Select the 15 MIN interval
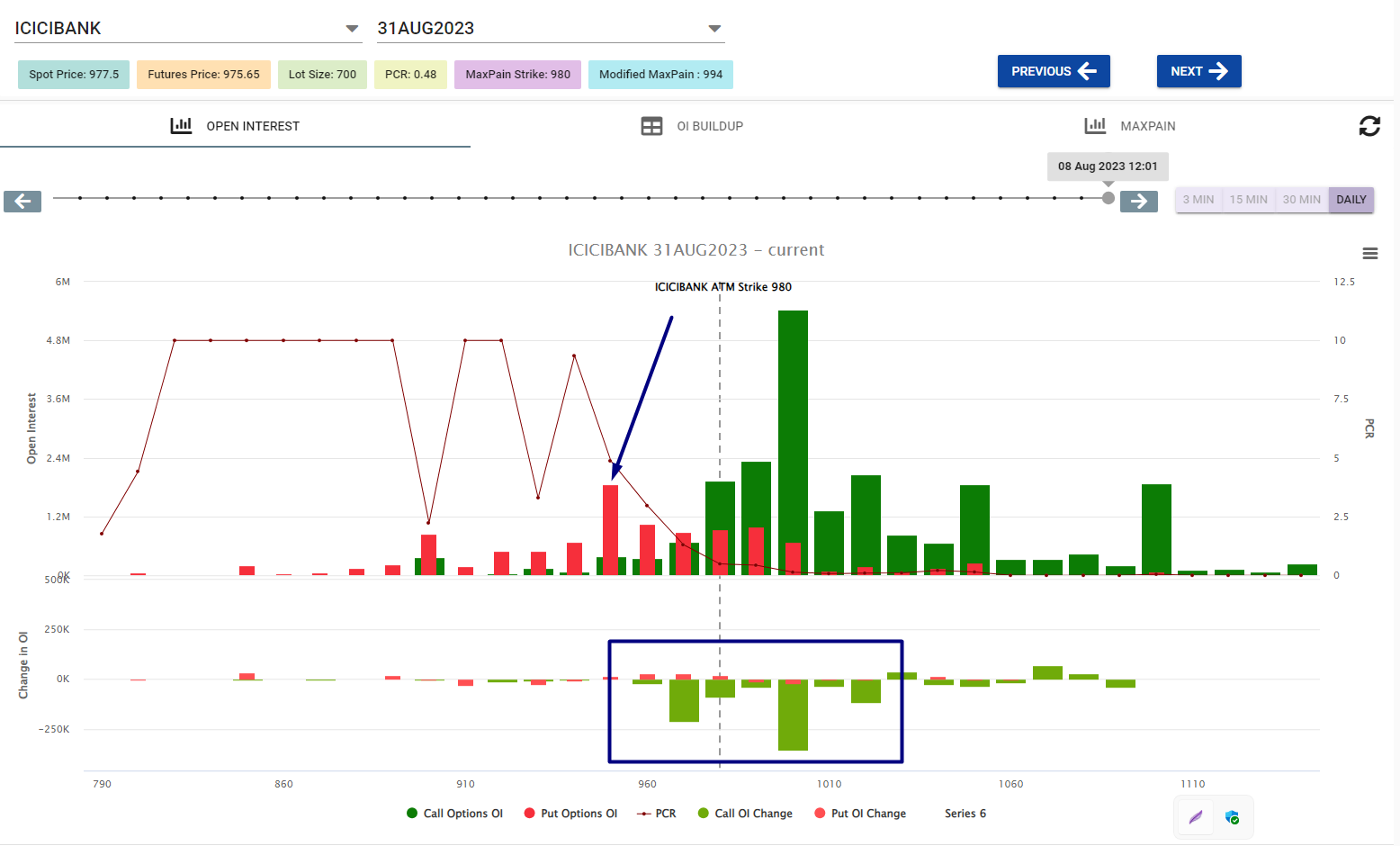The width and height of the screenshot is (1400, 846). (1249, 200)
